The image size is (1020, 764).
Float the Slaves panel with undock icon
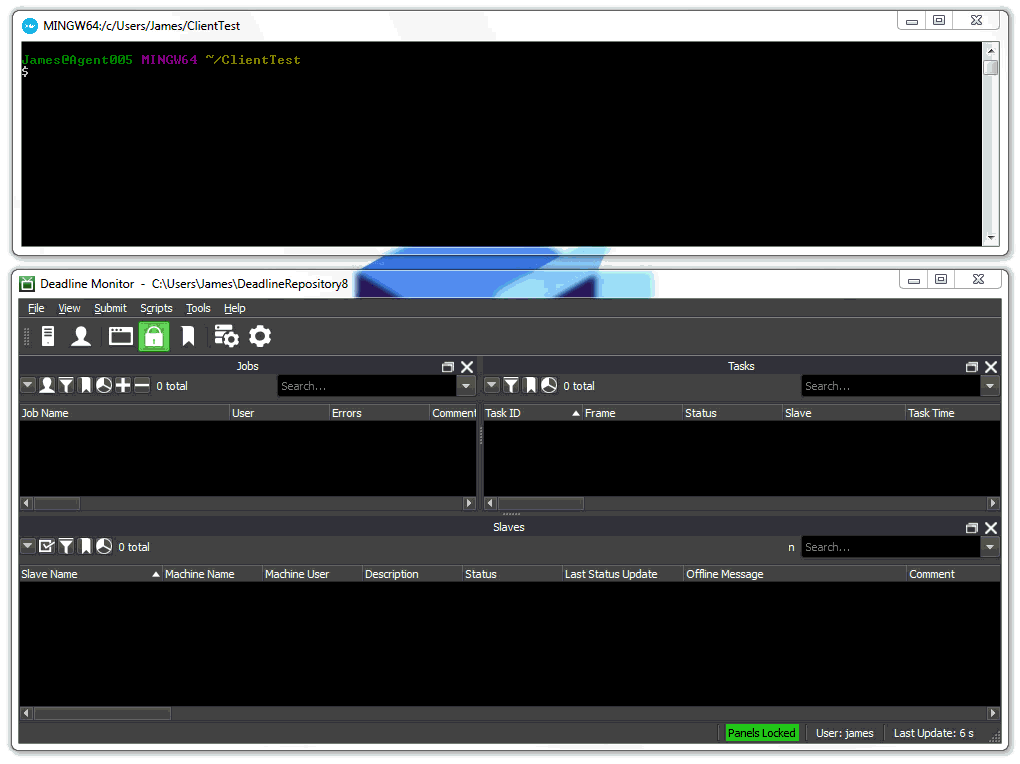coord(972,528)
